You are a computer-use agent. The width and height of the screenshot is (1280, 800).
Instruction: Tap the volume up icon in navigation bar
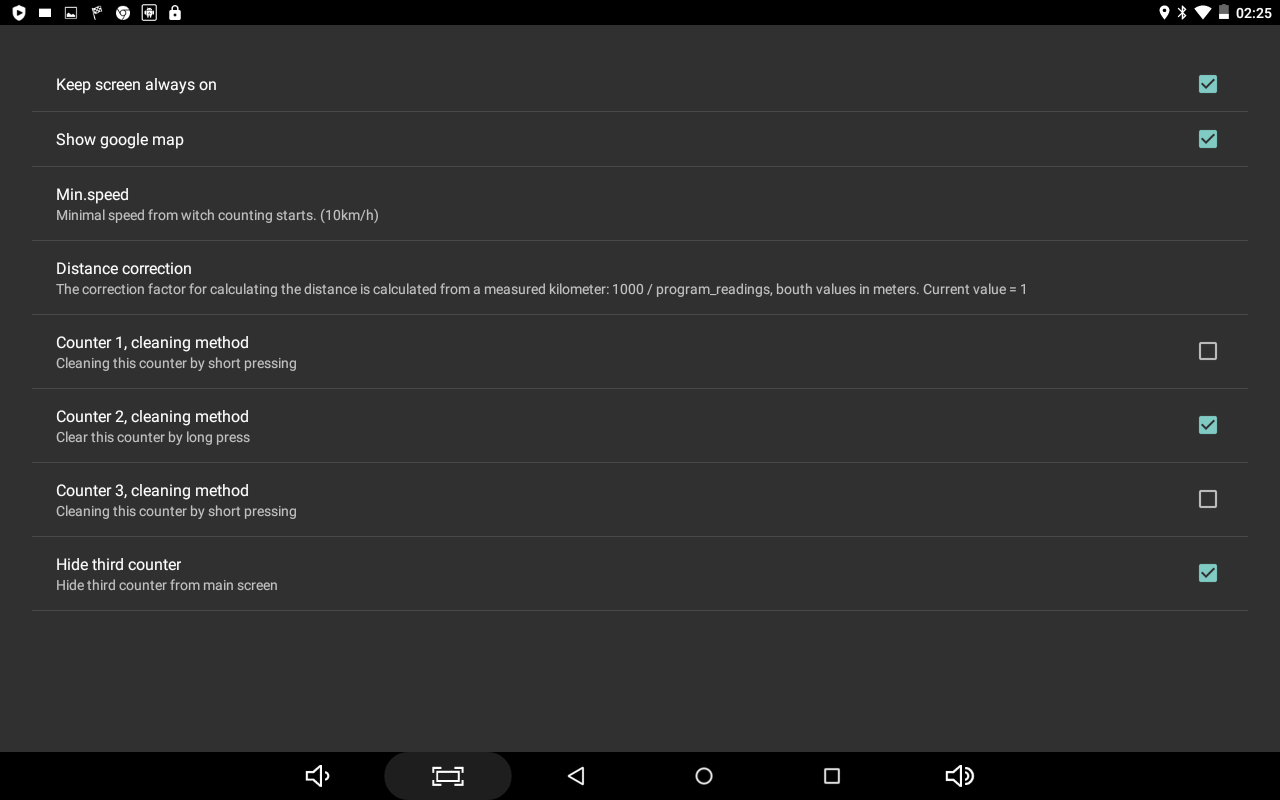coord(960,776)
